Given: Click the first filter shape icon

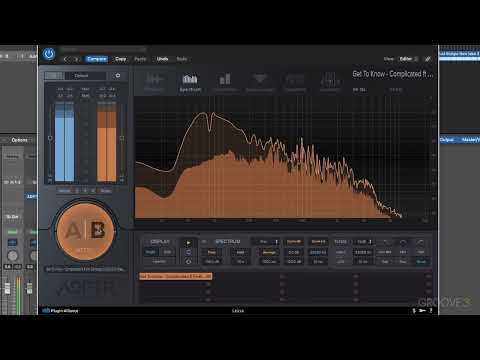Looking at the screenshot, I should 386,242.
